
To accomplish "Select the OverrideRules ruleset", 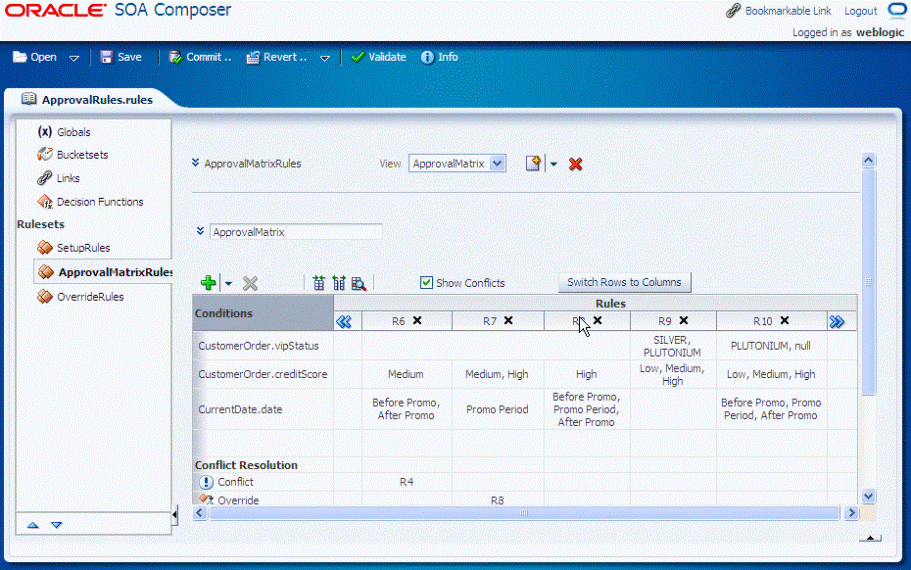I will coord(90,296).
